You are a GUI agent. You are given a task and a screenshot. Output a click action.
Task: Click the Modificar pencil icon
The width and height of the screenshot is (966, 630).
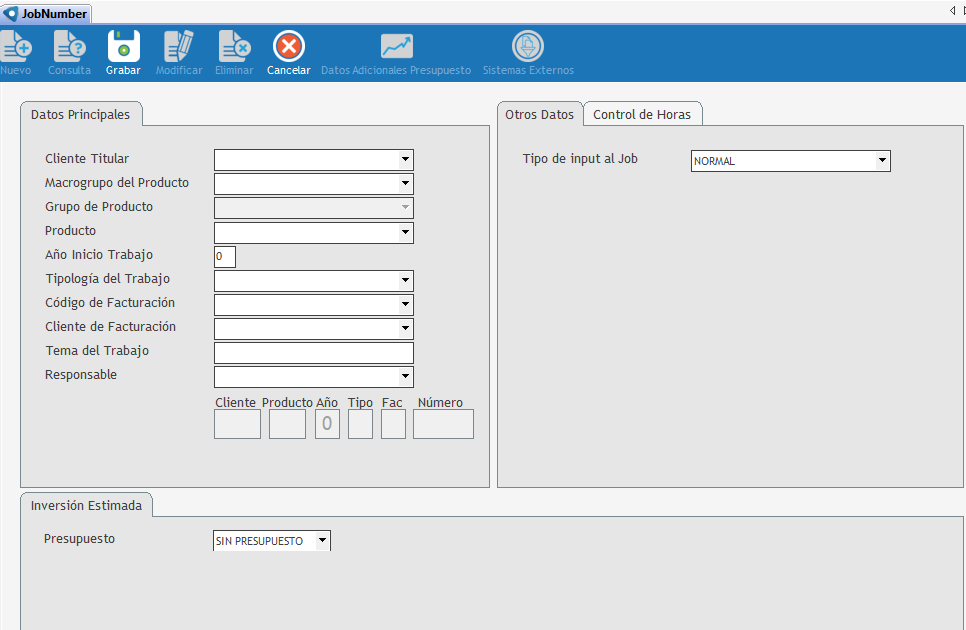(x=179, y=47)
